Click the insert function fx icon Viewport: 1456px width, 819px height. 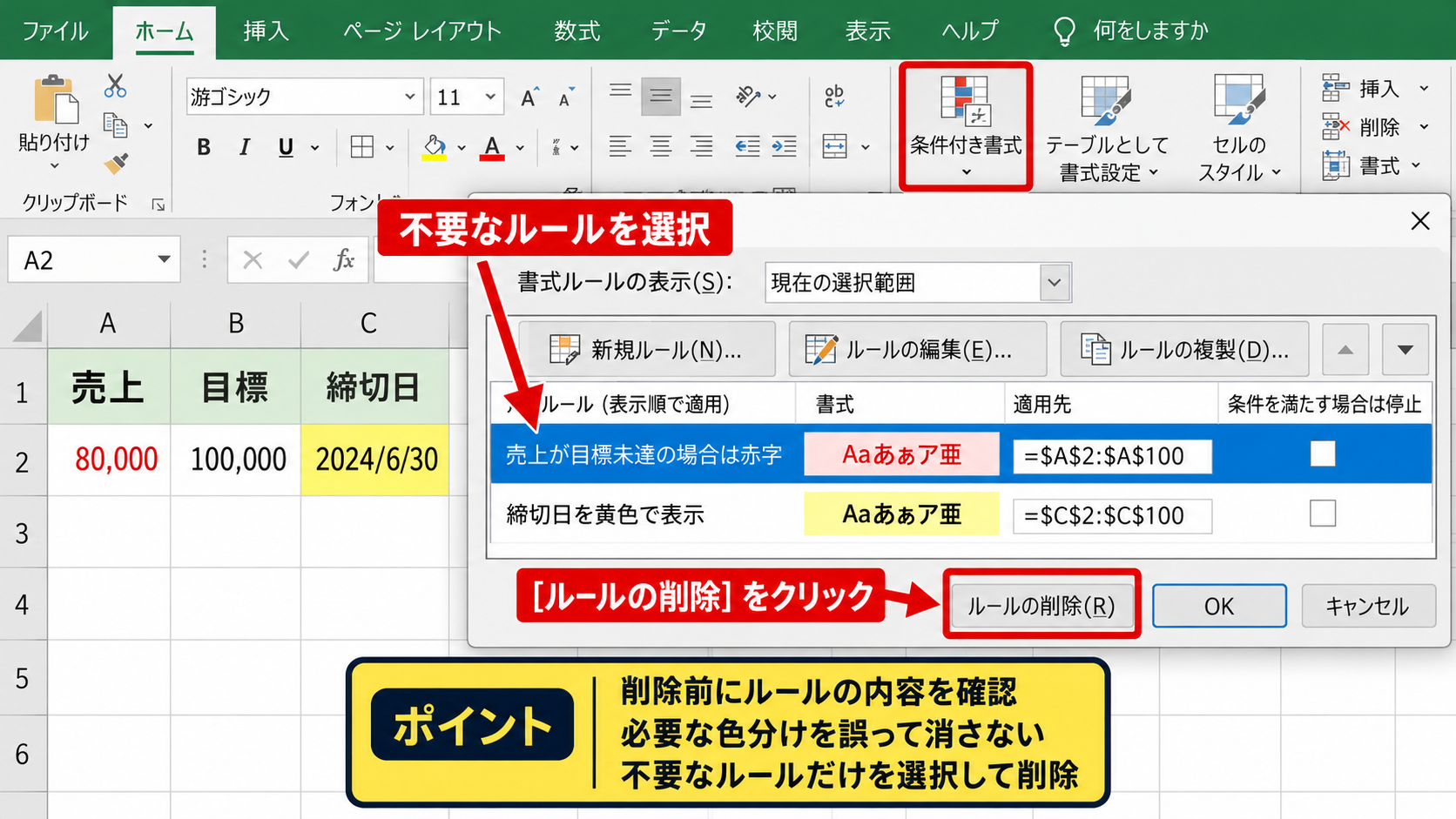pyautogui.click(x=344, y=259)
